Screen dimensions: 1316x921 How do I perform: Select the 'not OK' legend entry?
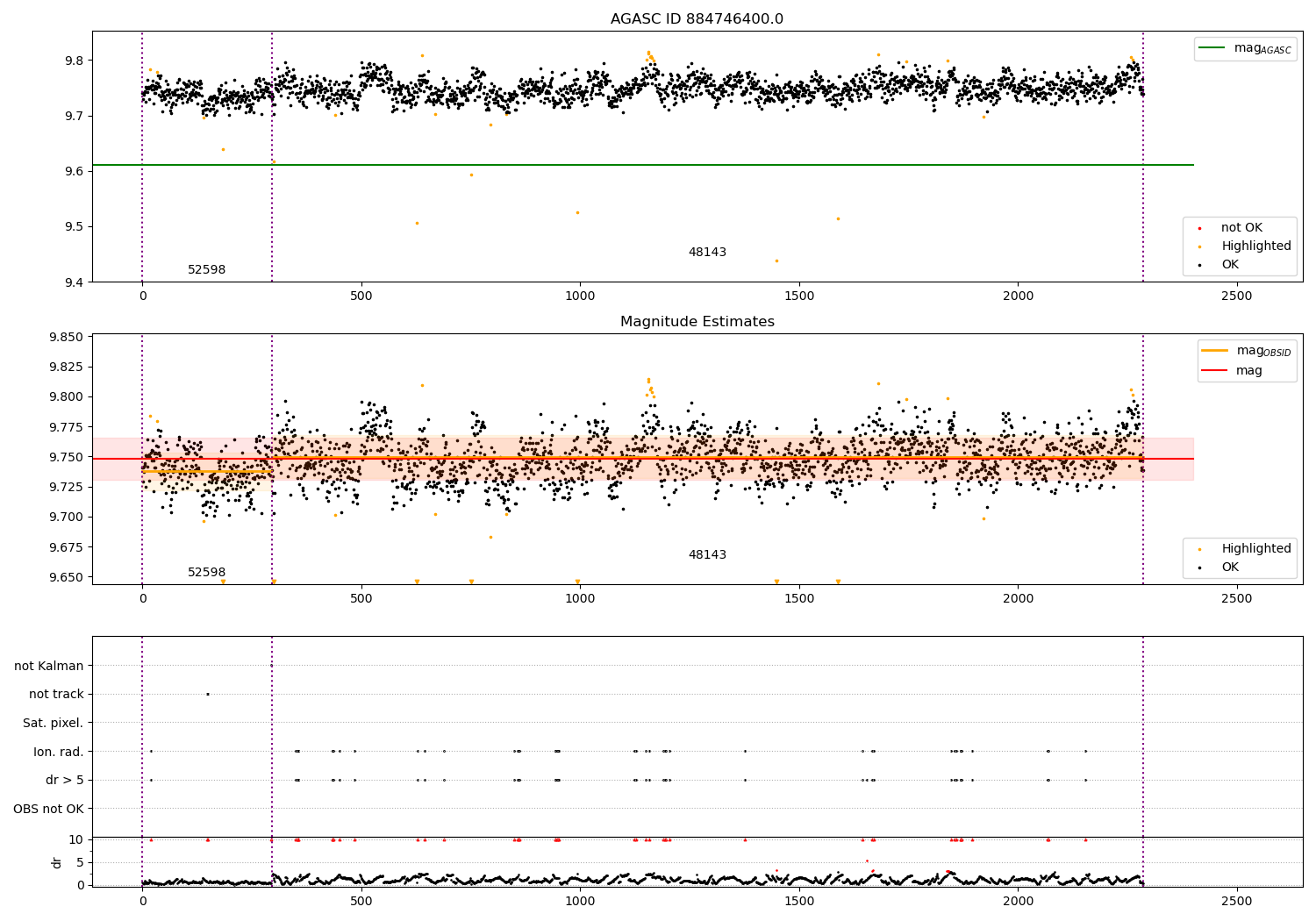point(1241,228)
